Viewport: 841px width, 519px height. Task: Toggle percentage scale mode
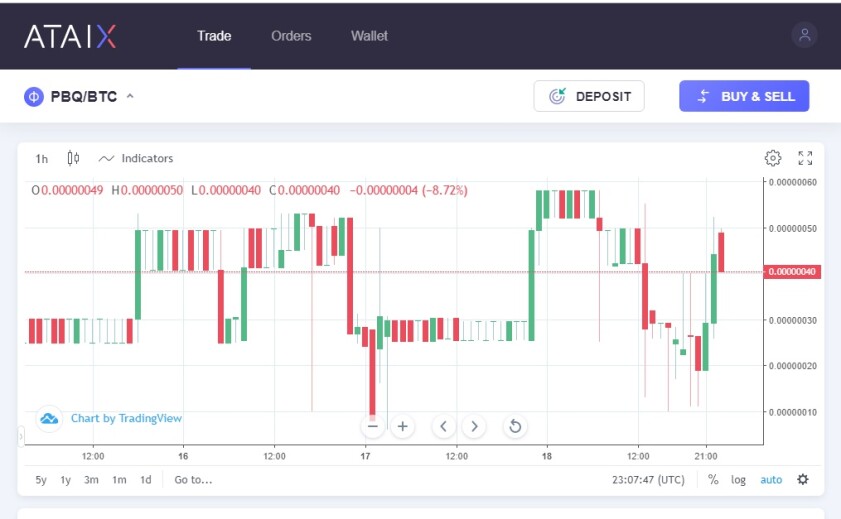713,479
